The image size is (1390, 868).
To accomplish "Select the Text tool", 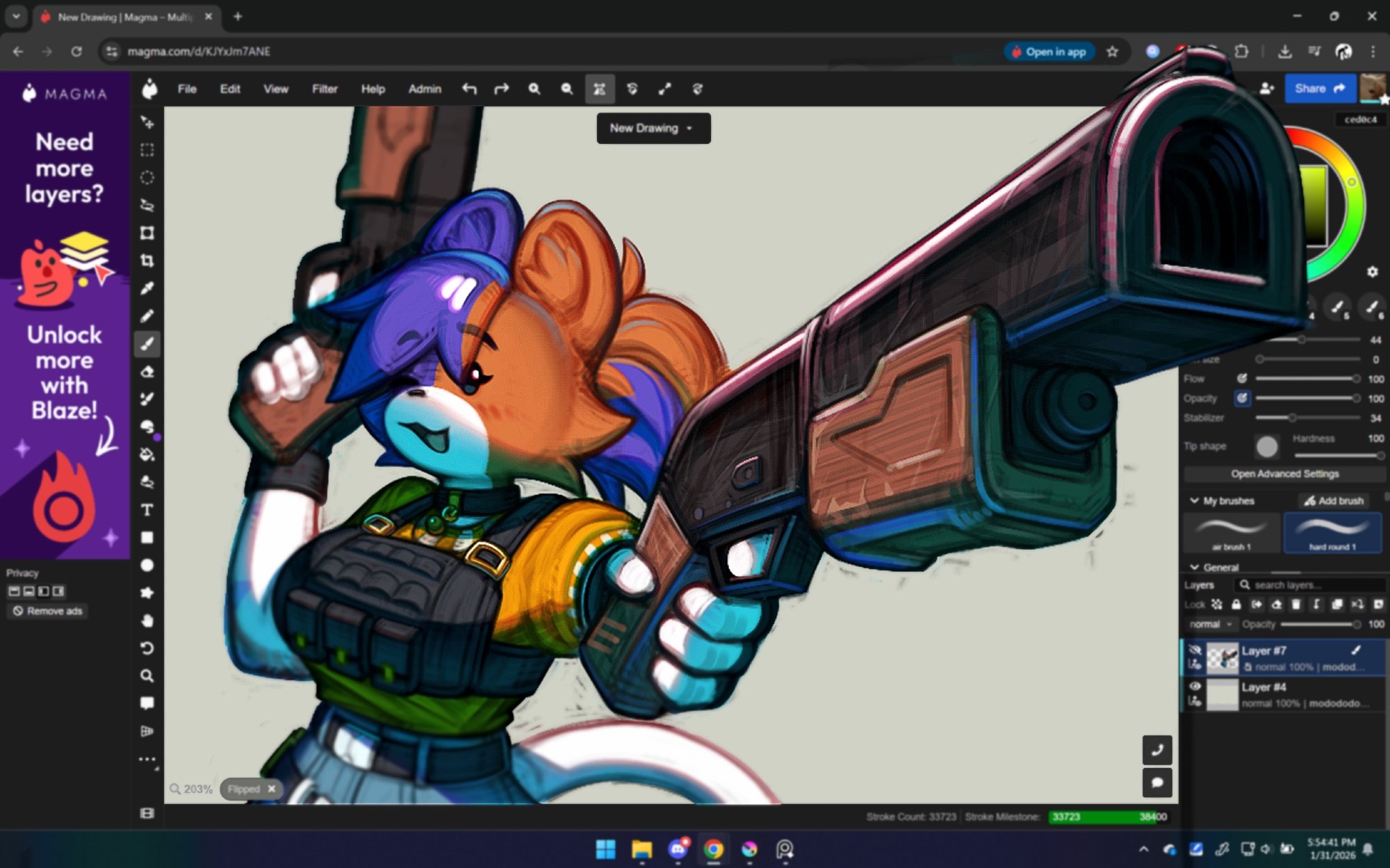I will [x=147, y=510].
